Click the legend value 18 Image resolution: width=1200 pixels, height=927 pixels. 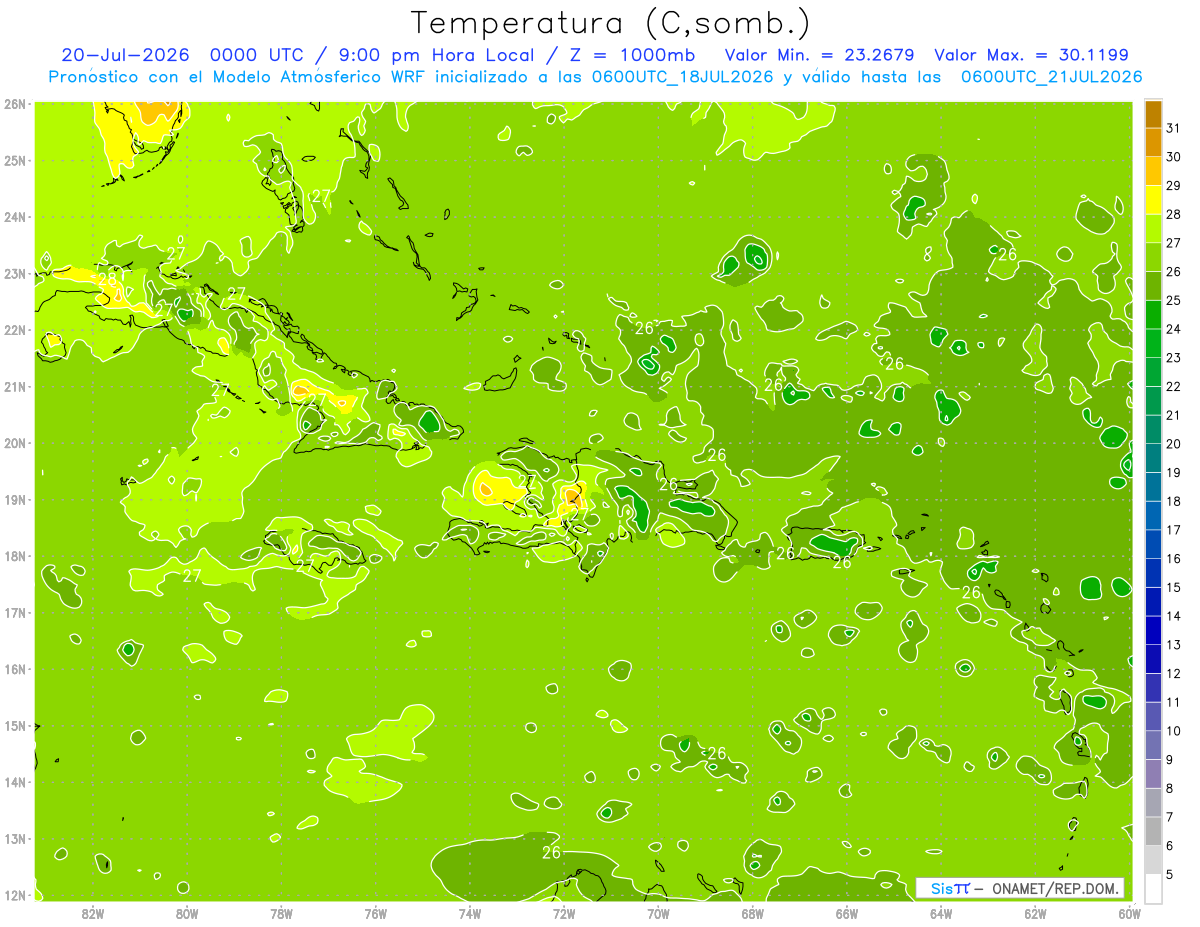[1174, 501]
